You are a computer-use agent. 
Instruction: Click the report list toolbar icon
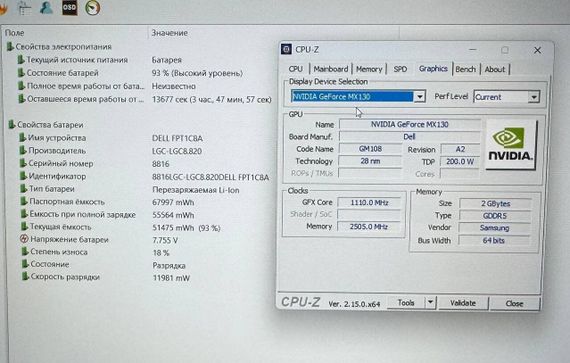click(25, 8)
